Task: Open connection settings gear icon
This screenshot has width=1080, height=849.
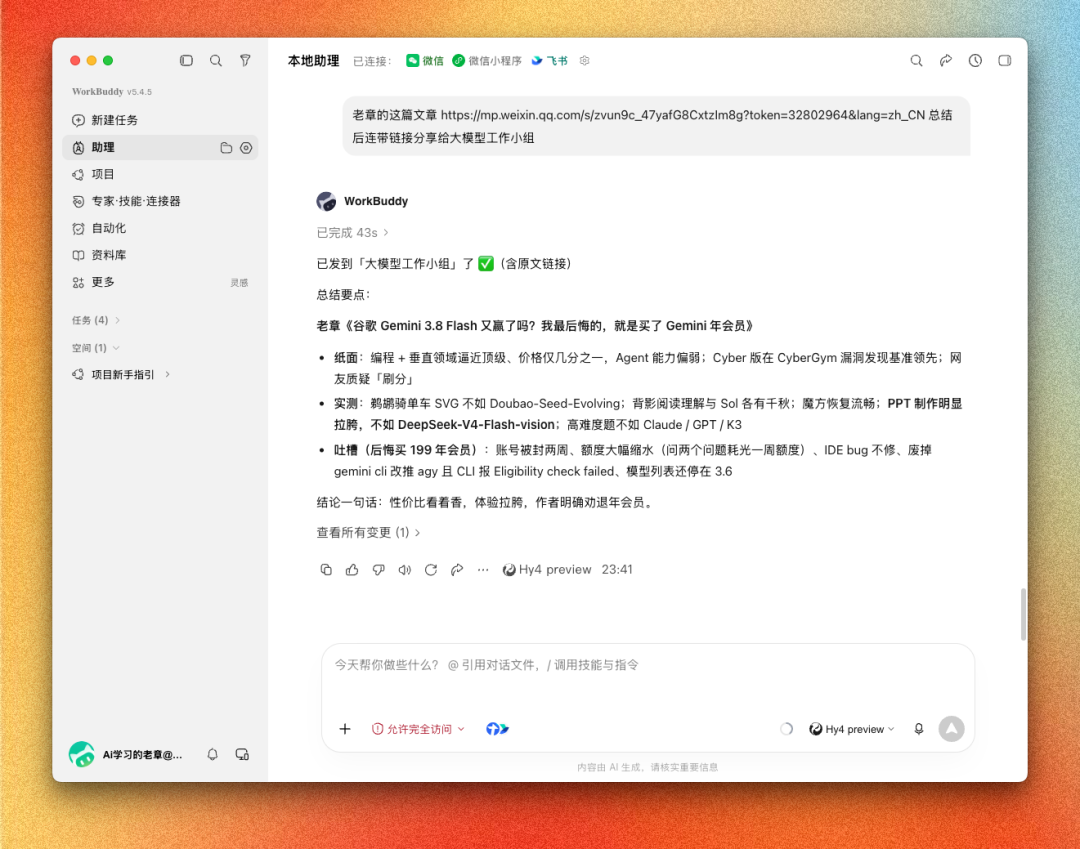Action: click(584, 61)
